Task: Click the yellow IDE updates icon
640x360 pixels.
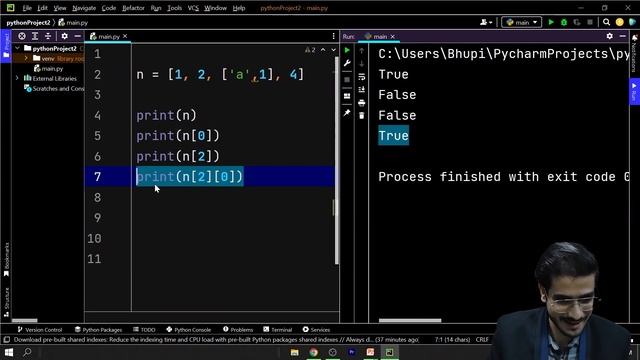Action: (620, 22)
